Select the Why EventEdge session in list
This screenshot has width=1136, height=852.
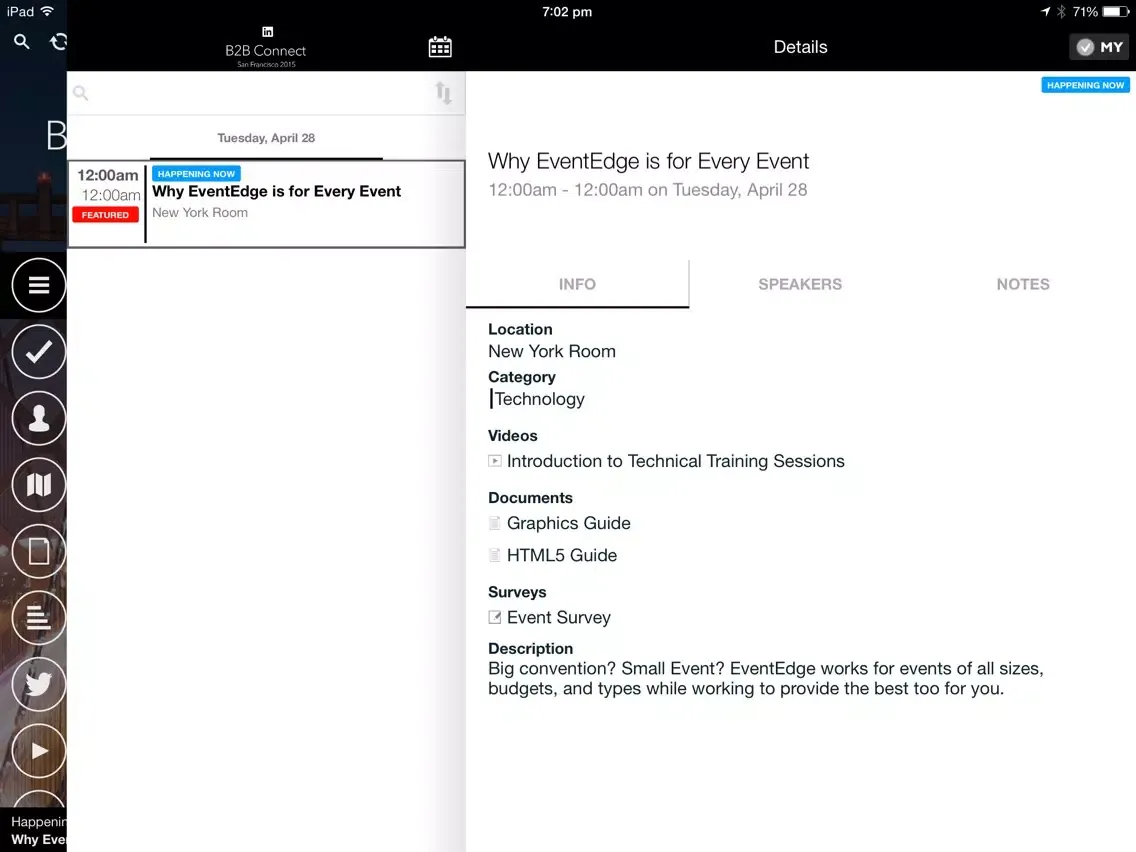[267, 204]
